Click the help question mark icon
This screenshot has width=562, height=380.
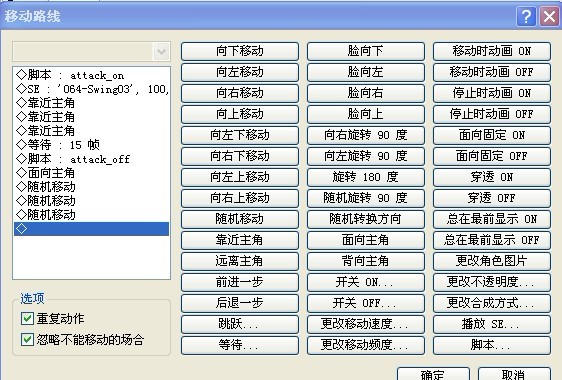coord(526,16)
